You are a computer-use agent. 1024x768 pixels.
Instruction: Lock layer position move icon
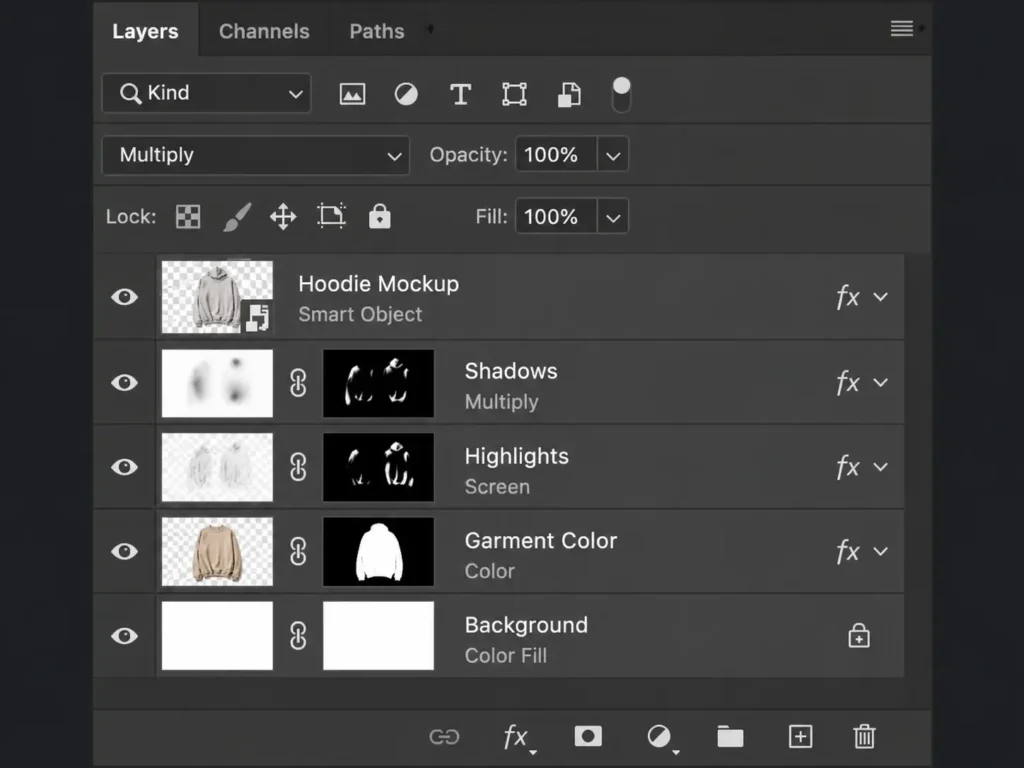(x=283, y=217)
